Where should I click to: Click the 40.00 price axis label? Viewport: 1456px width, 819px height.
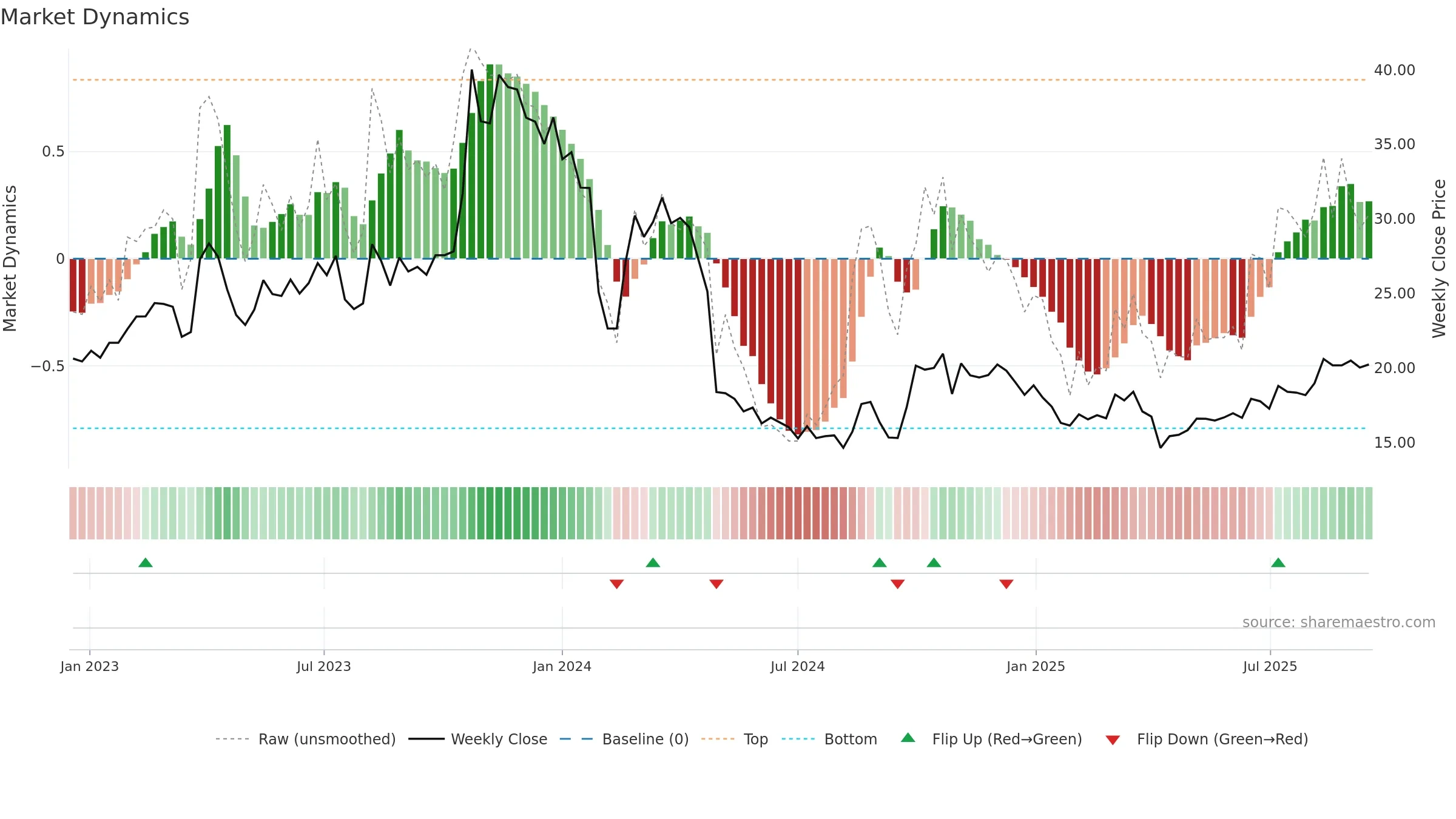coord(1395,70)
